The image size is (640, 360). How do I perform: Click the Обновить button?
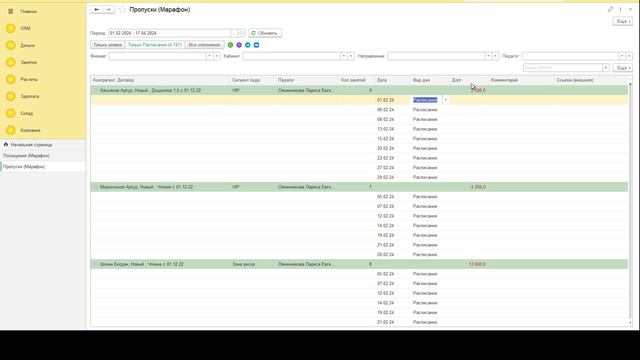(x=265, y=33)
